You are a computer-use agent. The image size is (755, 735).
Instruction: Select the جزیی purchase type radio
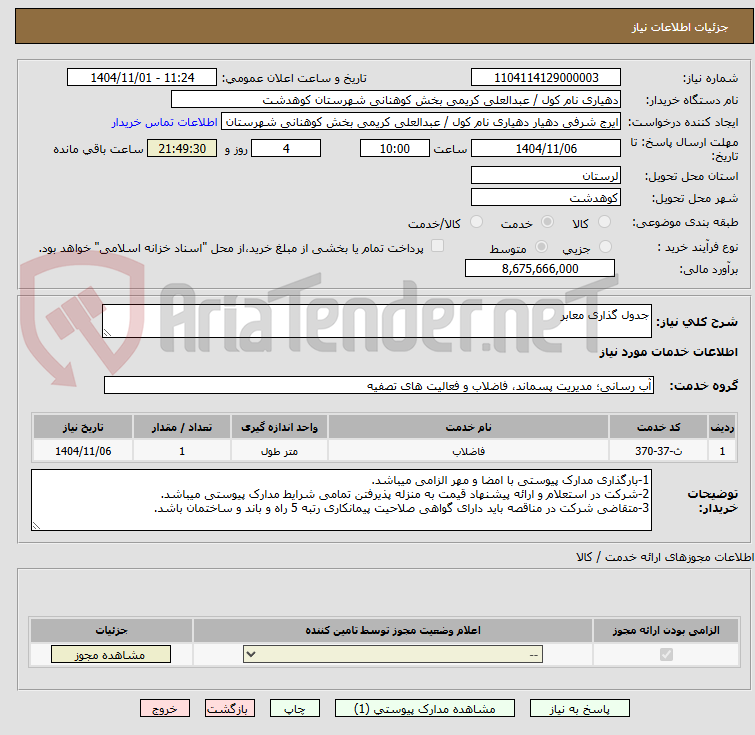605,247
